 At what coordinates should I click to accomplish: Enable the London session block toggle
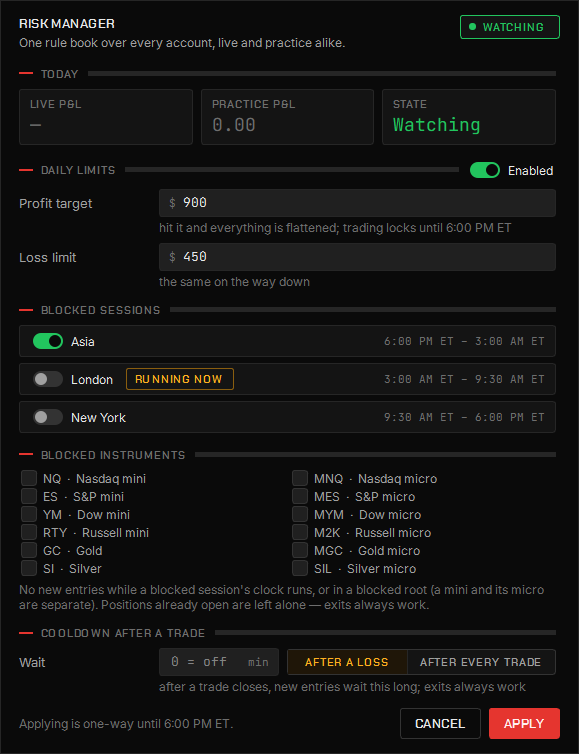tap(48, 379)
